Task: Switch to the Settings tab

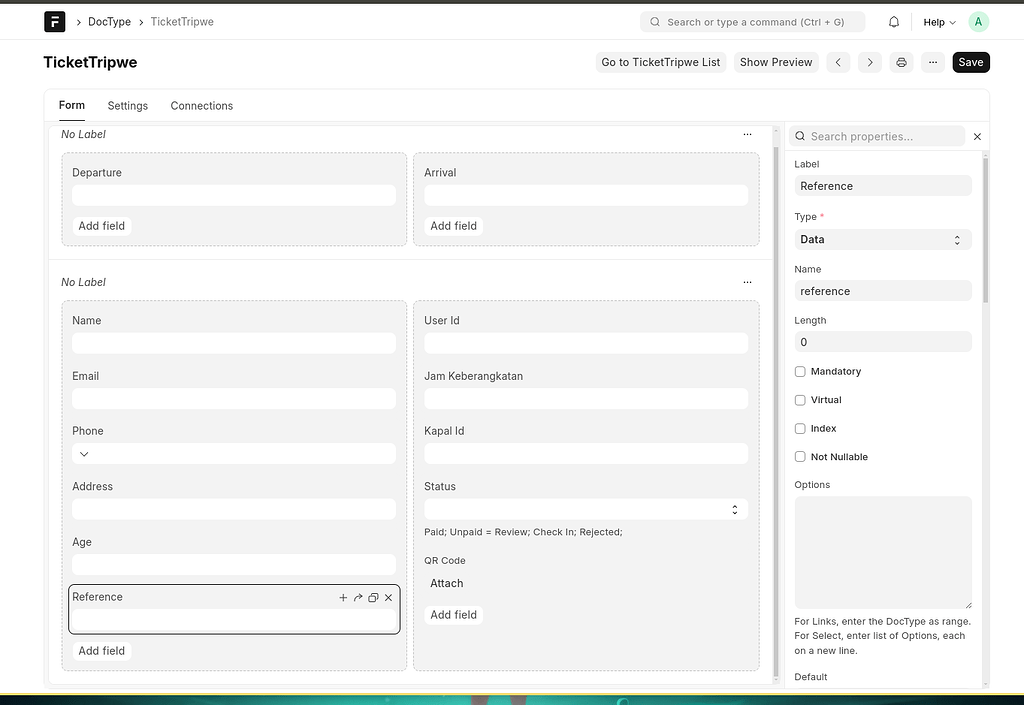Action: coord(127,105)
